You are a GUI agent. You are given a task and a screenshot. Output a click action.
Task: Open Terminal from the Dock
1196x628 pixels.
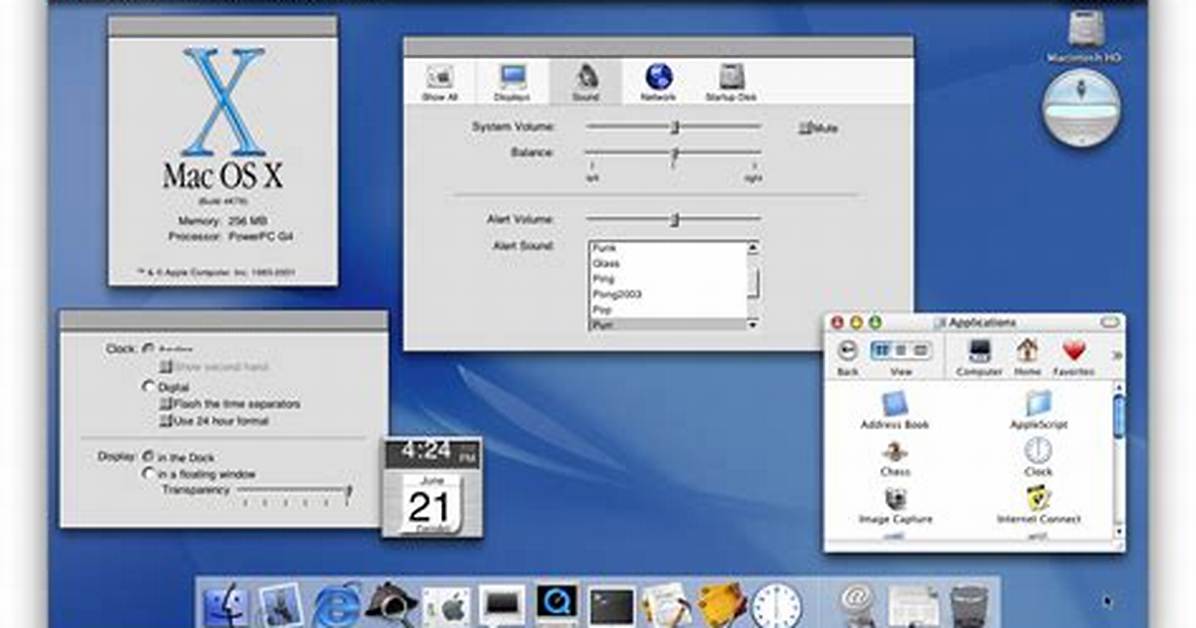coord(612,607)
